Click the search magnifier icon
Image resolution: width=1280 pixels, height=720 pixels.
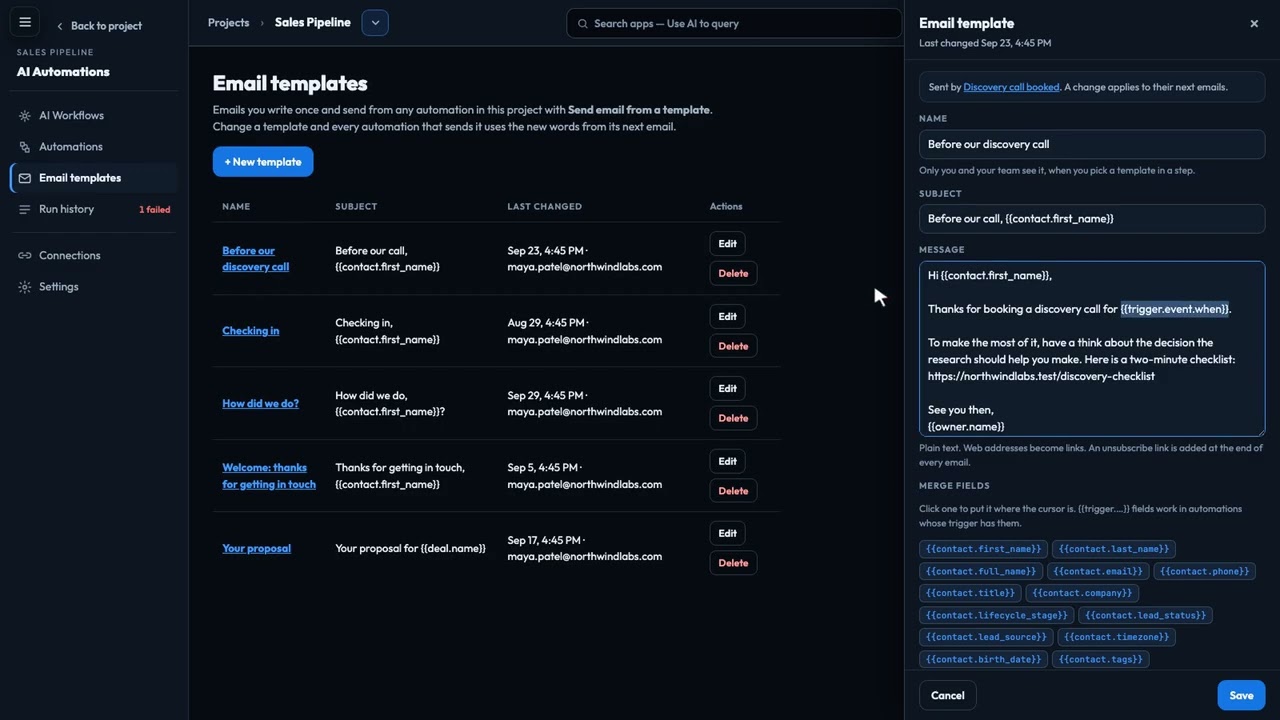[582, 24]
